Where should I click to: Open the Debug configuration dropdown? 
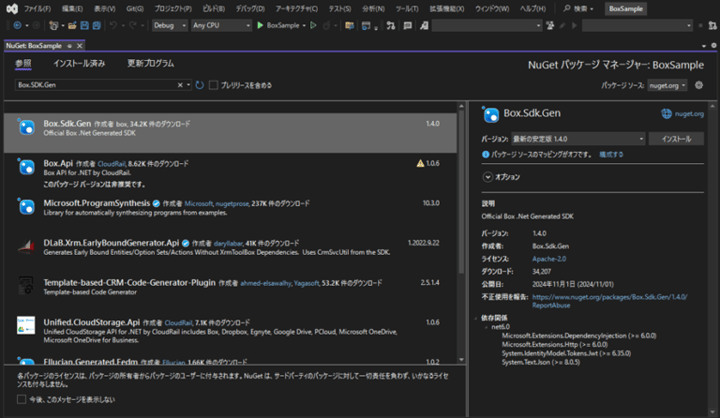[x=170, y=24]
